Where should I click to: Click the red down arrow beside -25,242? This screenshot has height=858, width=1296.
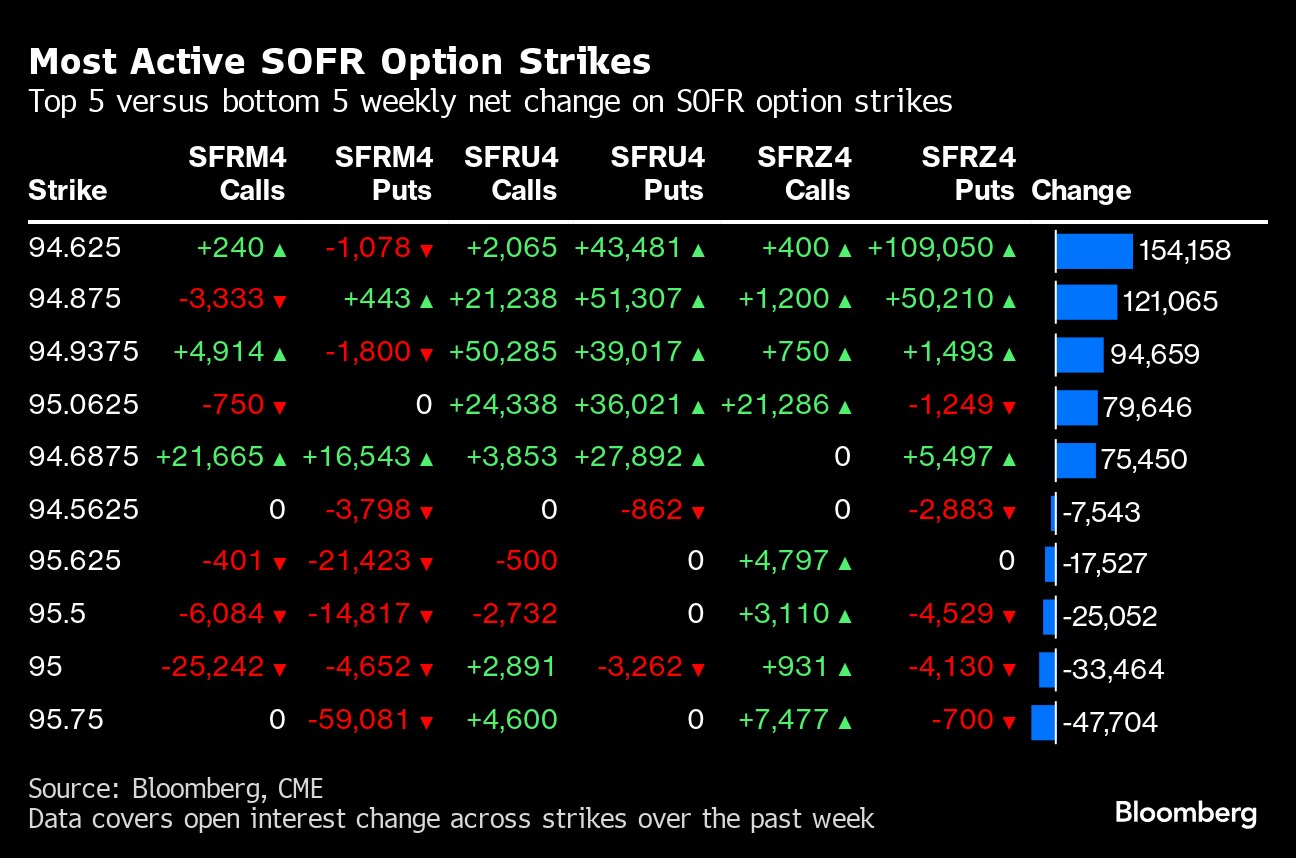click(280, 670)
